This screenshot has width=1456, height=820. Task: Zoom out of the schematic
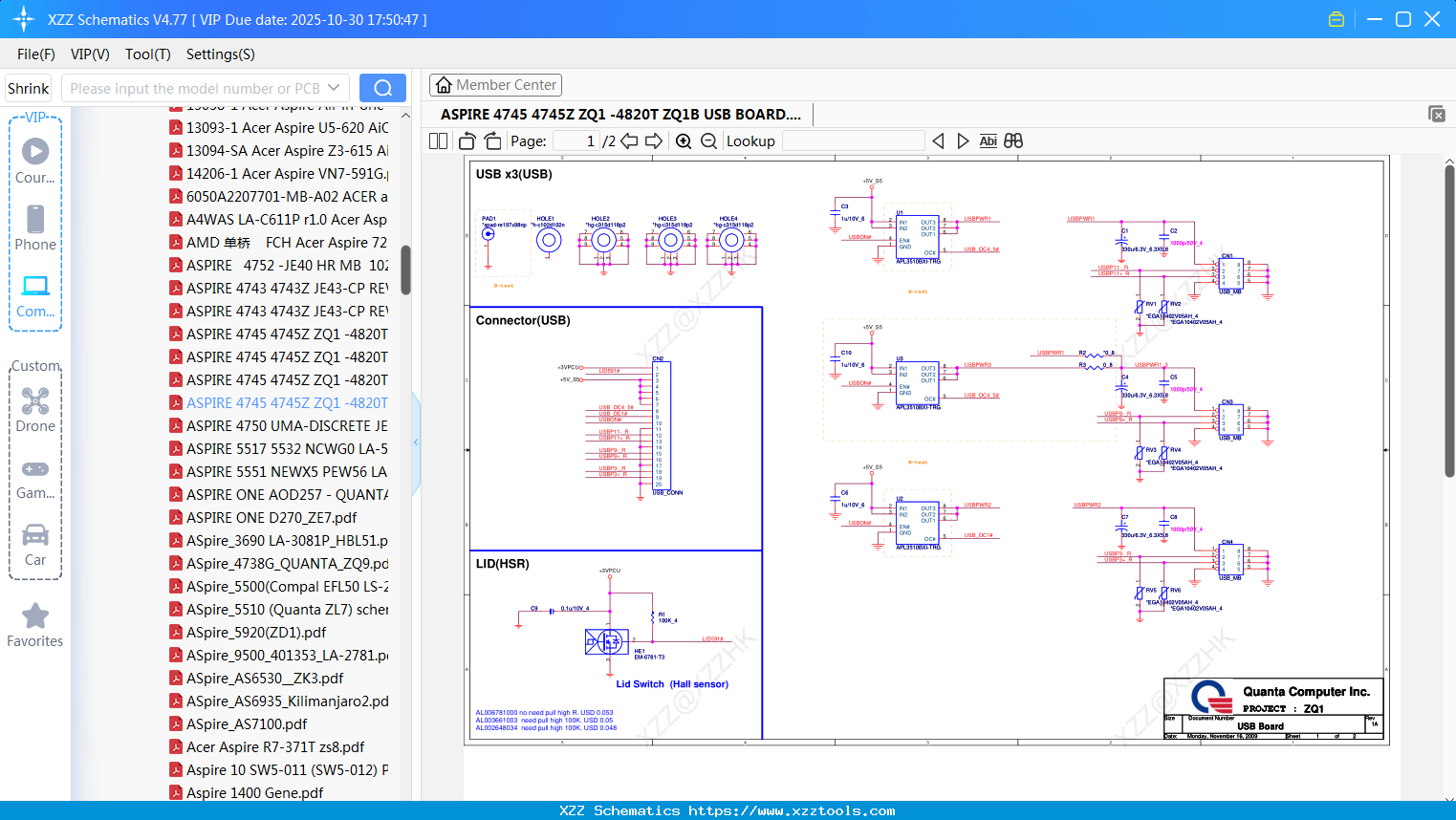tap(708, 141)
